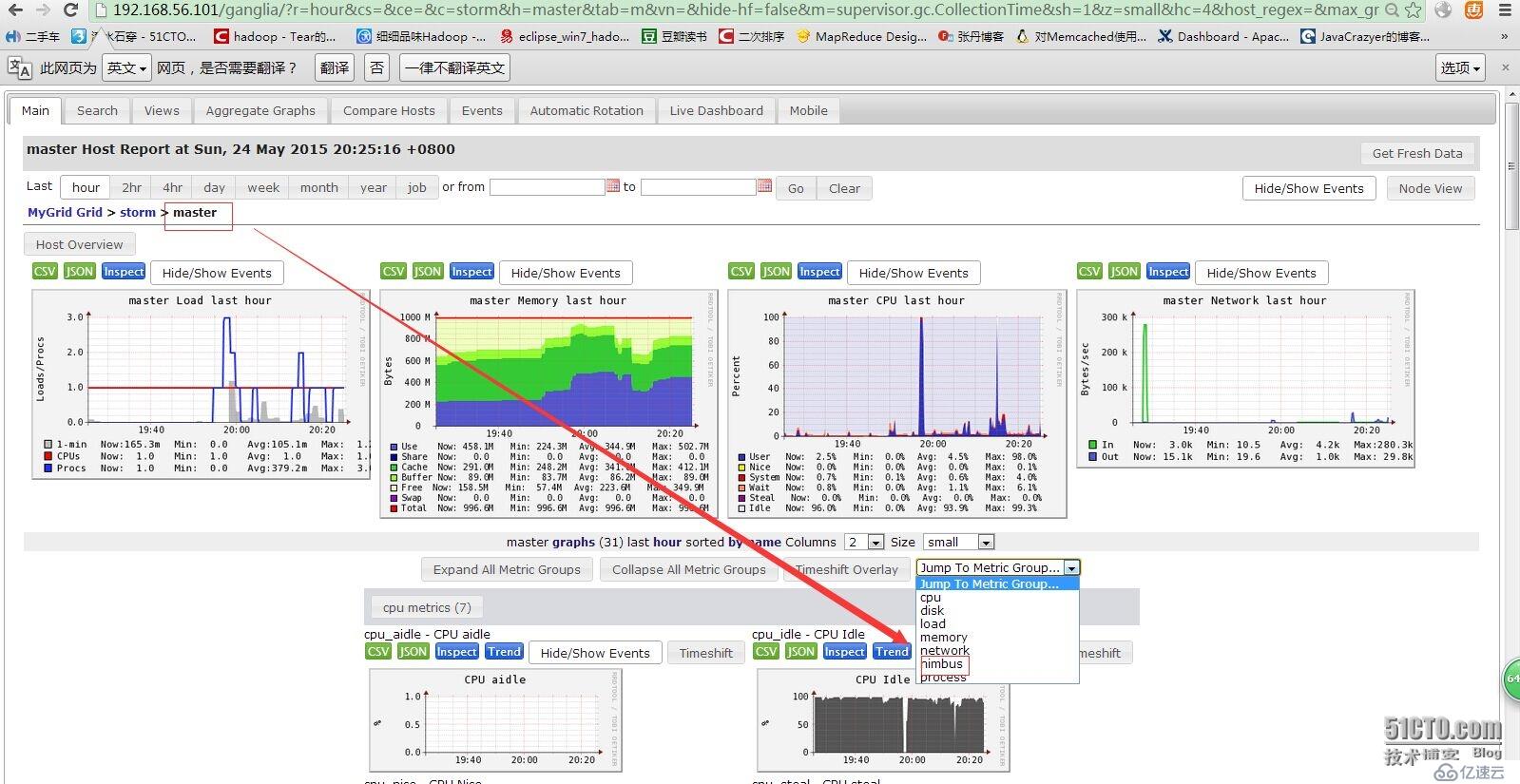
Task: Collapse the 'cpu metrics (7)' group
Action: click(427, 607)
